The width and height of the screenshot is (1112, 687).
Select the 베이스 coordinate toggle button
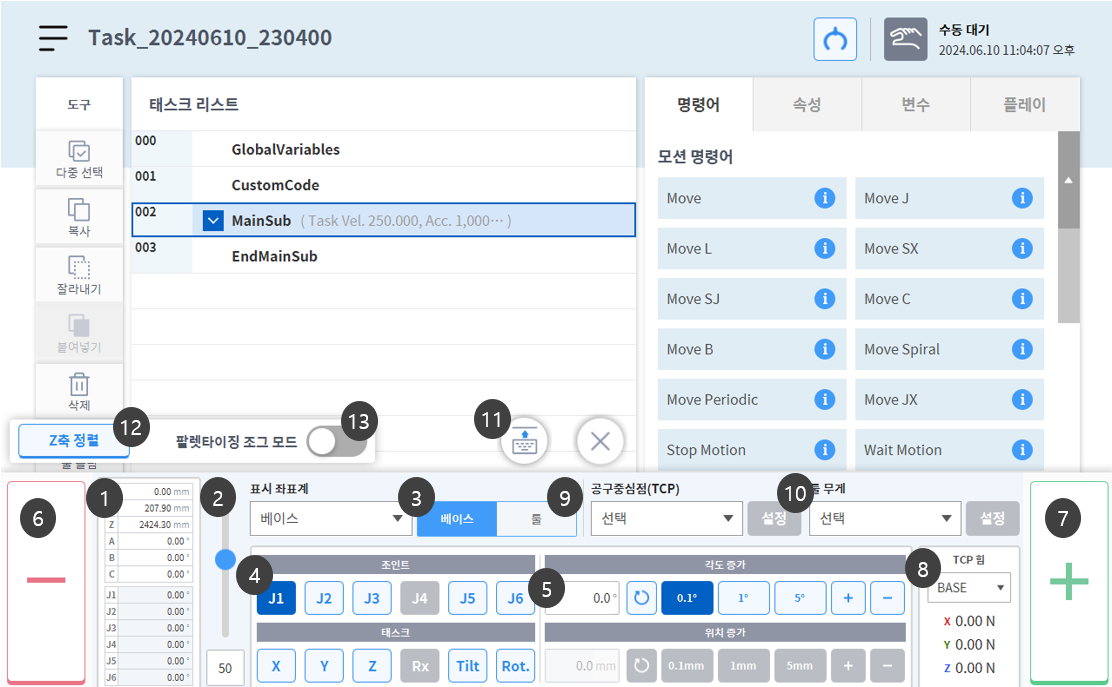tap(457, 519)
